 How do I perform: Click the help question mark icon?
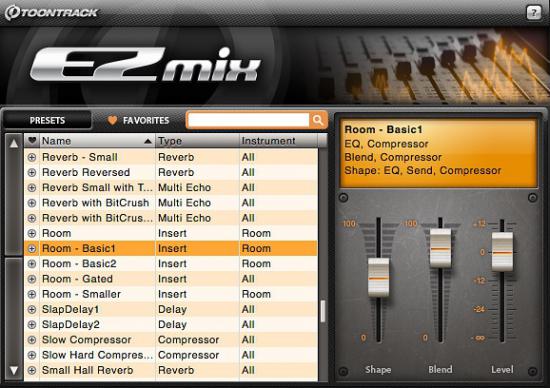[x=534, y=13]
